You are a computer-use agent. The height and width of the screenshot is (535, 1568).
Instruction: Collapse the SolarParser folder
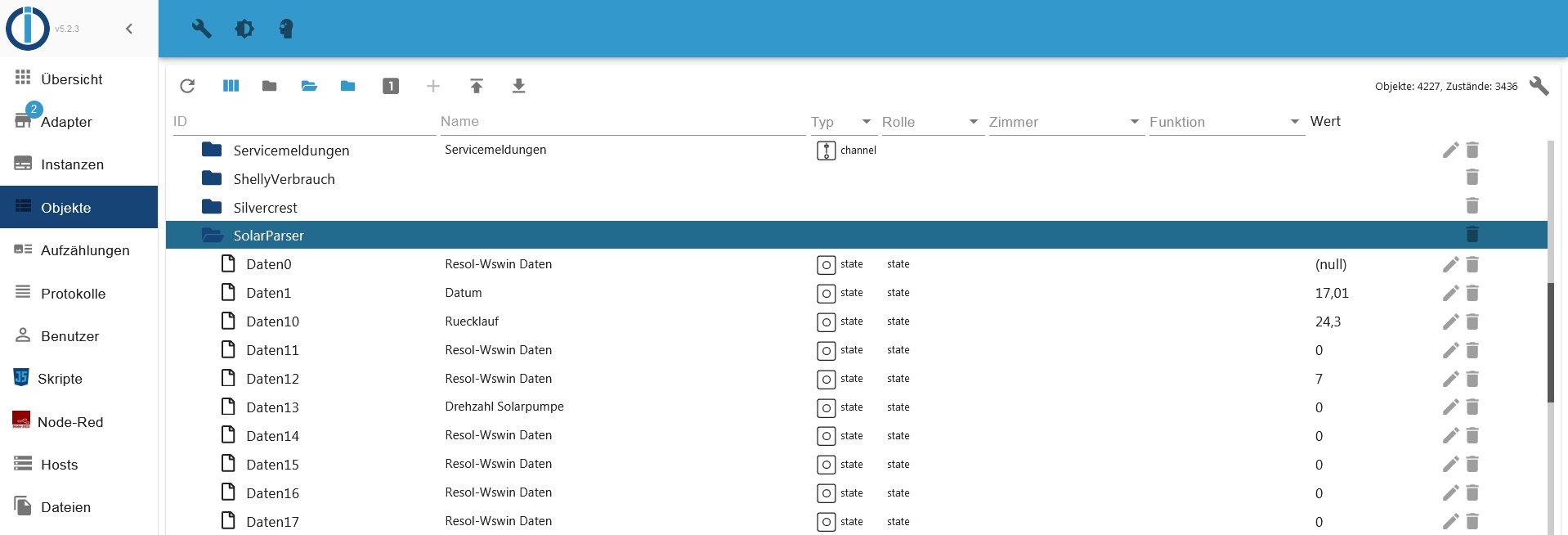213,236
